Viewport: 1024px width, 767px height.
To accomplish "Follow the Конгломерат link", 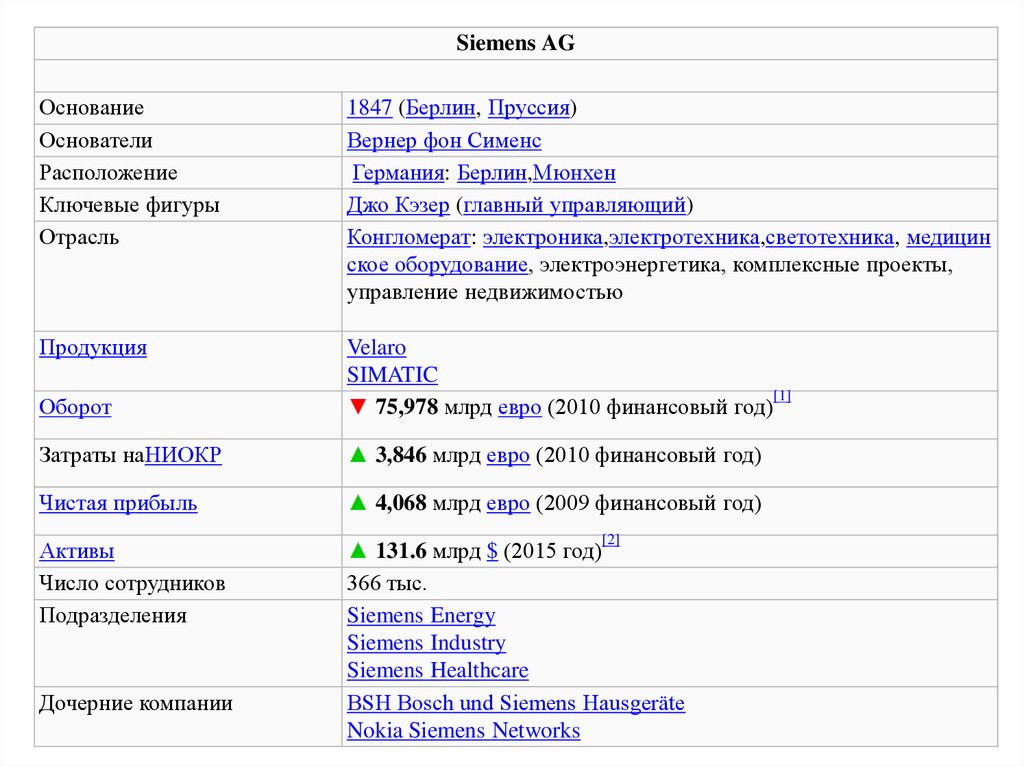I will point(408,237).
